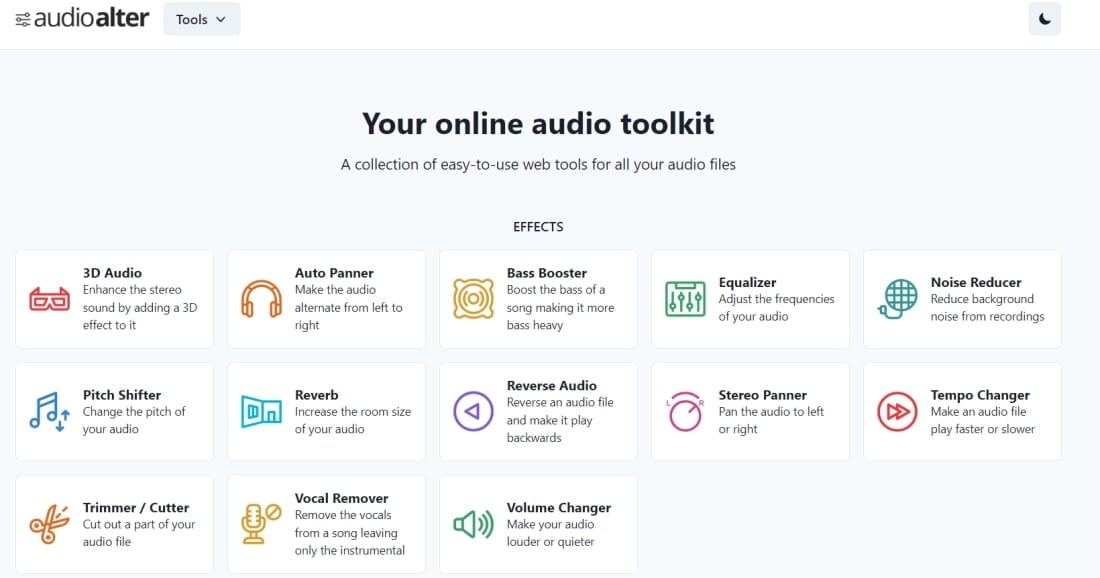
Task: Click 'Reverse an audio file' description text
Action: pos(560,420)
